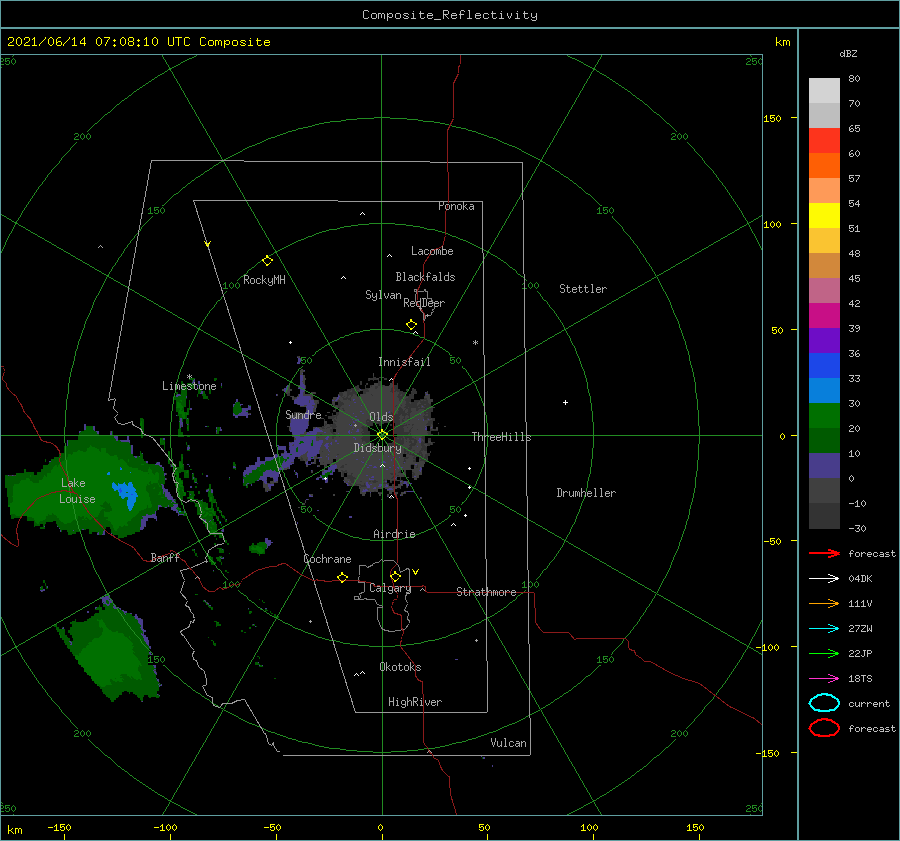Pick the light blue 30–33 dBZ swatch
The height and width of the screenshot is (841, 900).
pyautogui.click(x=824, y=391)
